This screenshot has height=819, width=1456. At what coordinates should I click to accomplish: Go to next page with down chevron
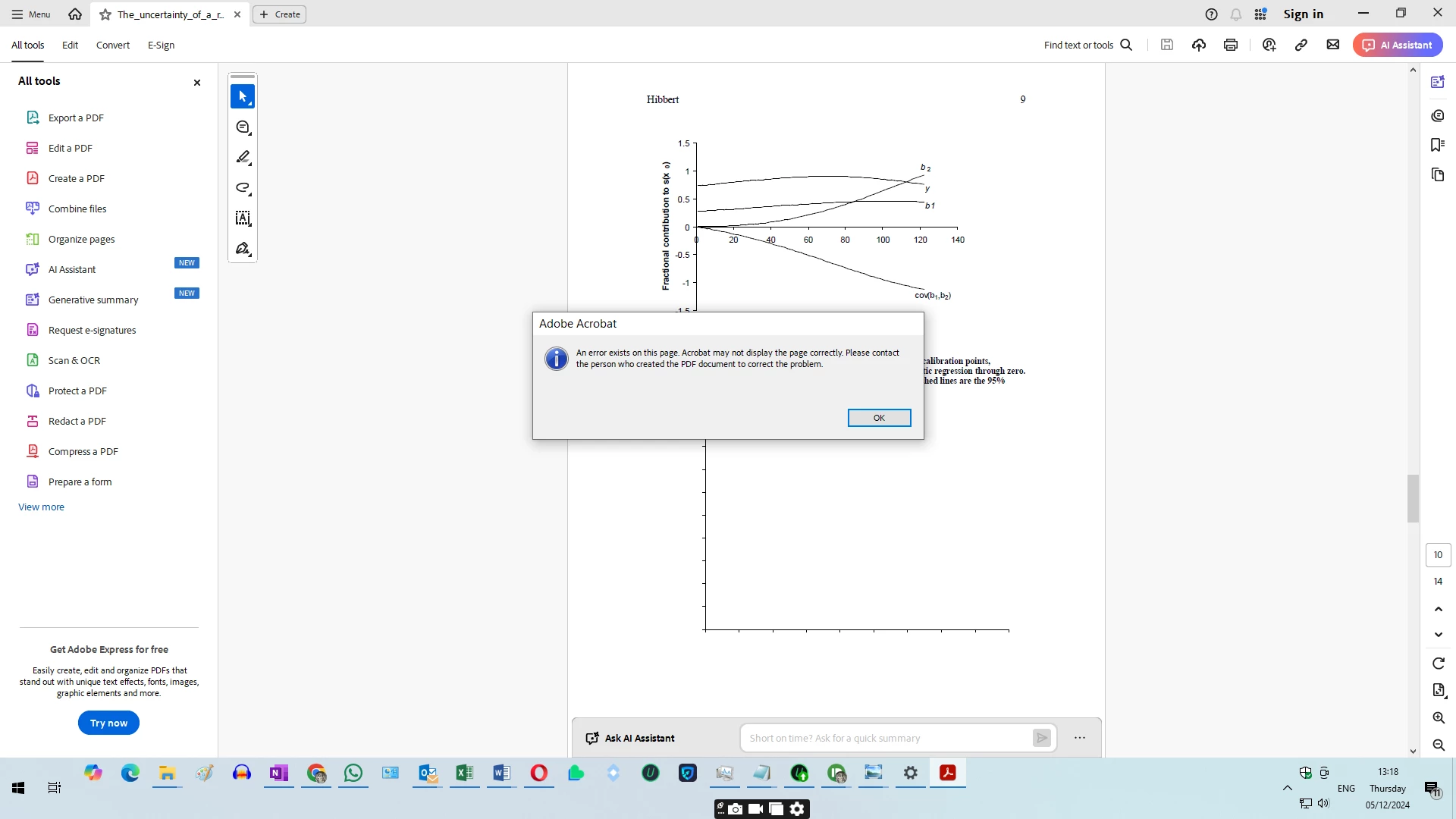click(x=1439, y=635)
